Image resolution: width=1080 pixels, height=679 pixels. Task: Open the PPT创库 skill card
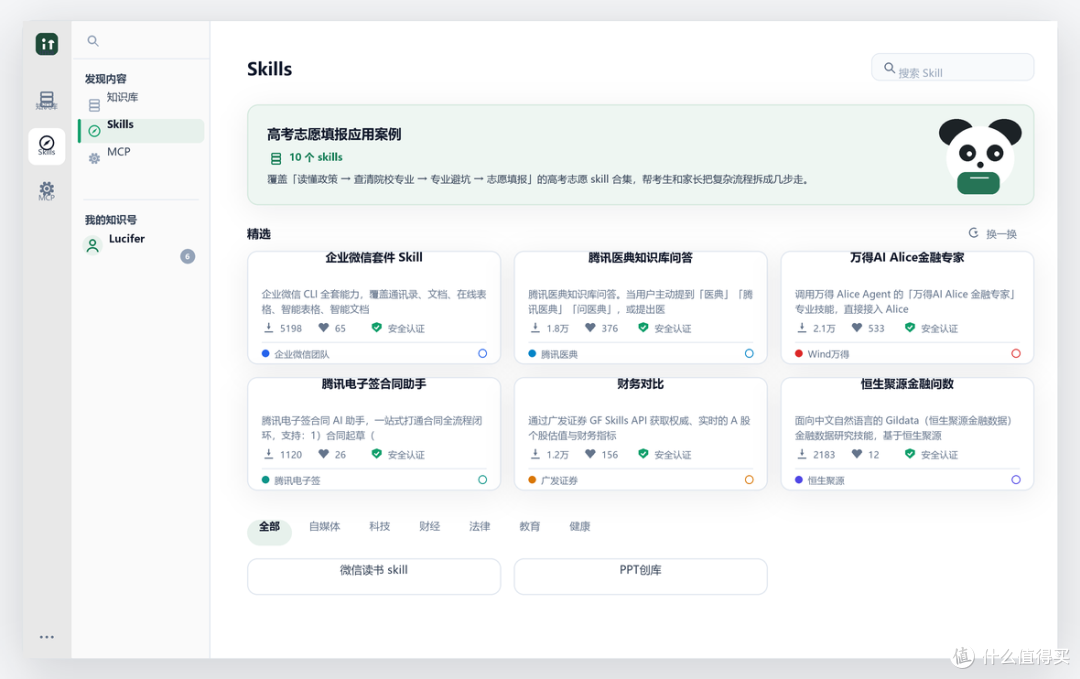point(641,576)
